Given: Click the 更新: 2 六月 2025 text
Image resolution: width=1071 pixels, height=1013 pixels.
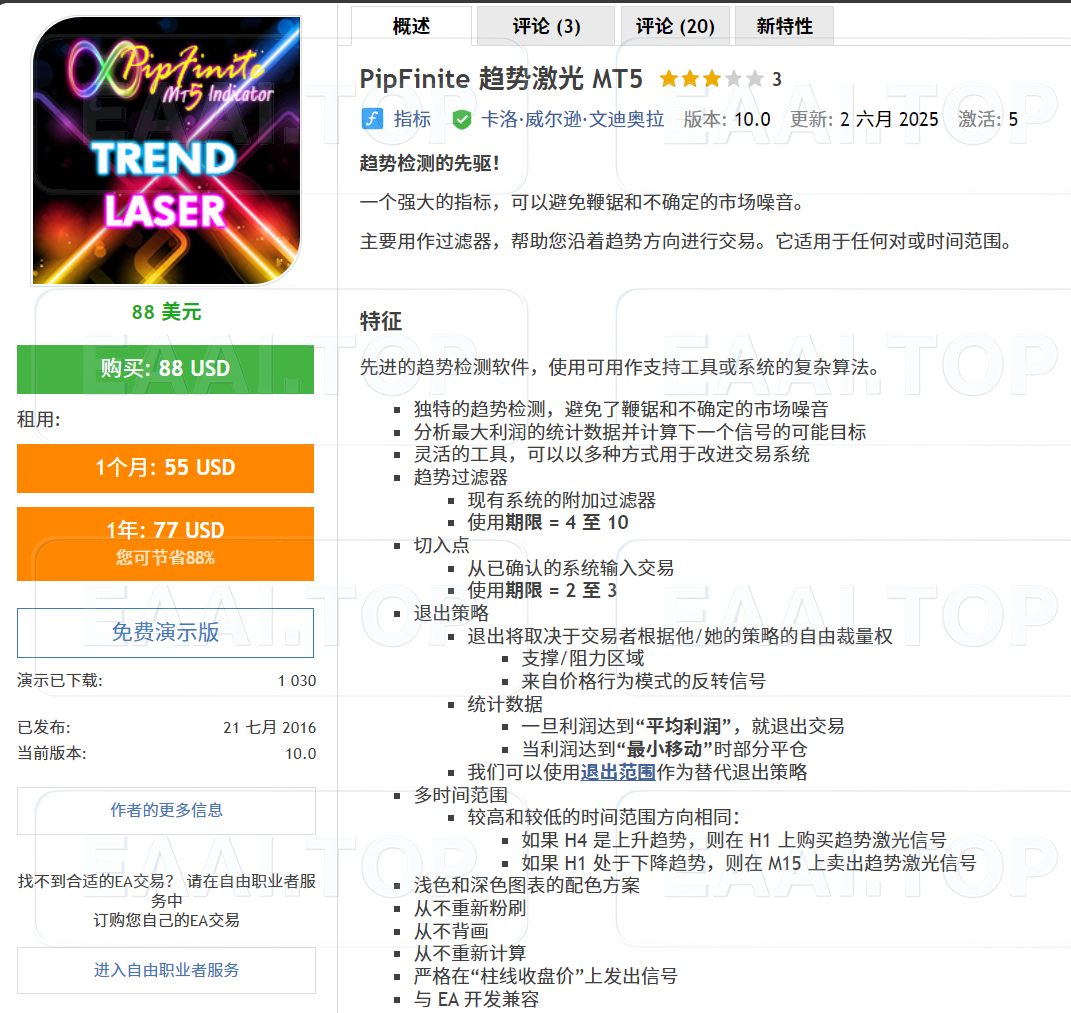Looking at the screenshot, I should click(x=864, y=120).
